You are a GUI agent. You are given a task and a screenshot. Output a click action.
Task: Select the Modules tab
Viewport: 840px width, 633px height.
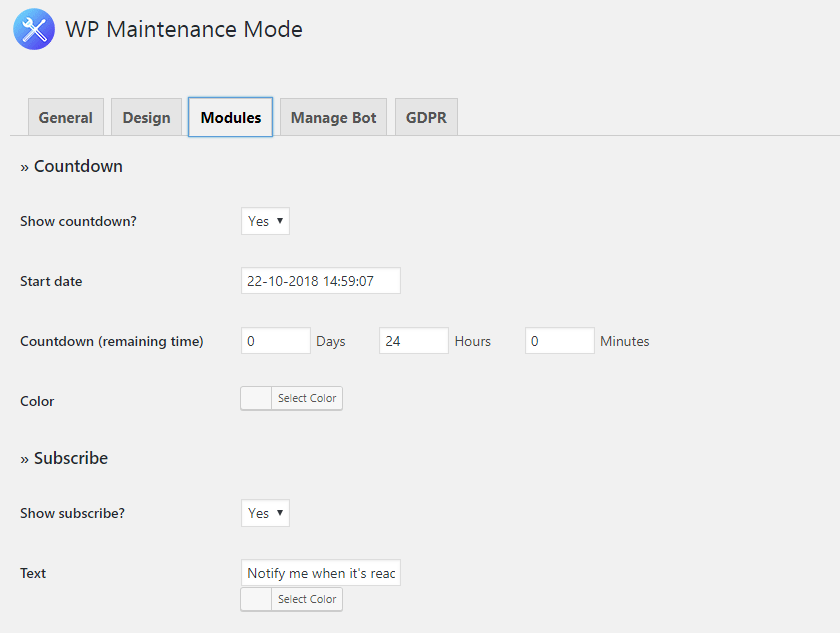coord(230,117)
